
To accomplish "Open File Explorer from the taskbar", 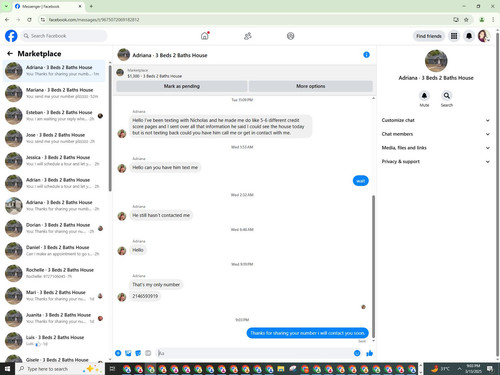I will [x=281, y=369].
